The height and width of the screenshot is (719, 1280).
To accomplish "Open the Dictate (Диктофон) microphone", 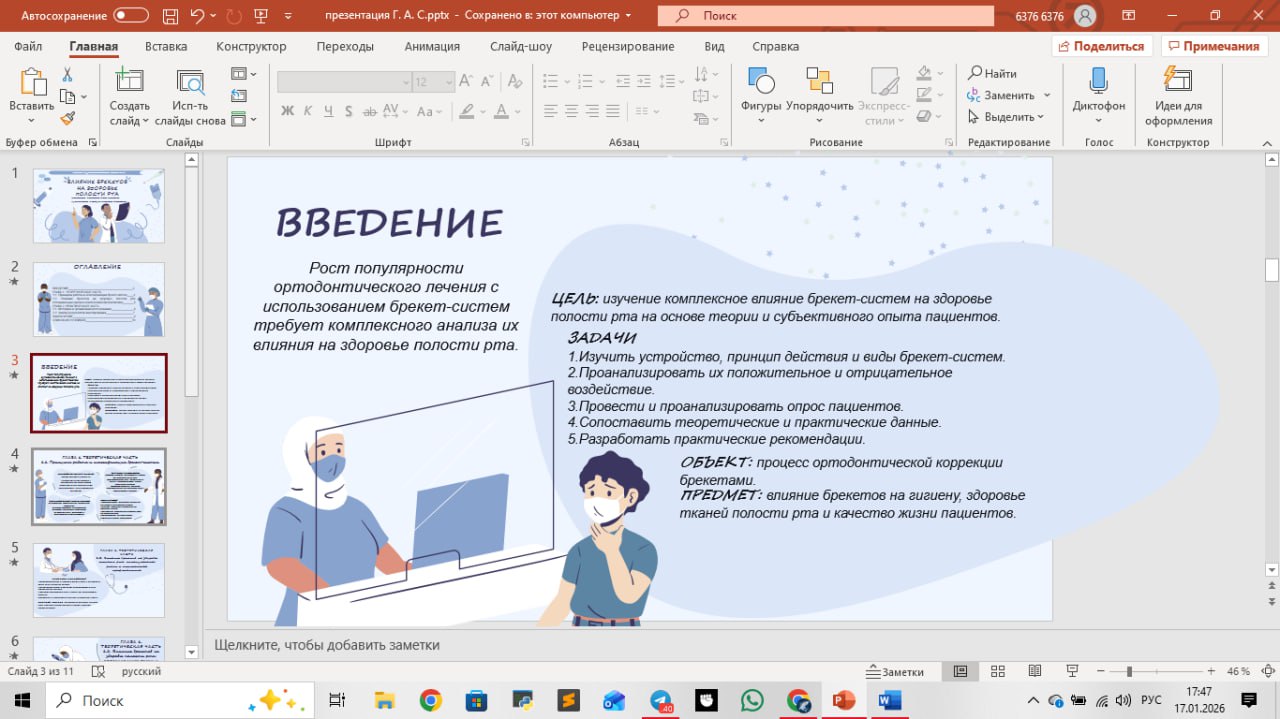I will [x=1098, y=80].
